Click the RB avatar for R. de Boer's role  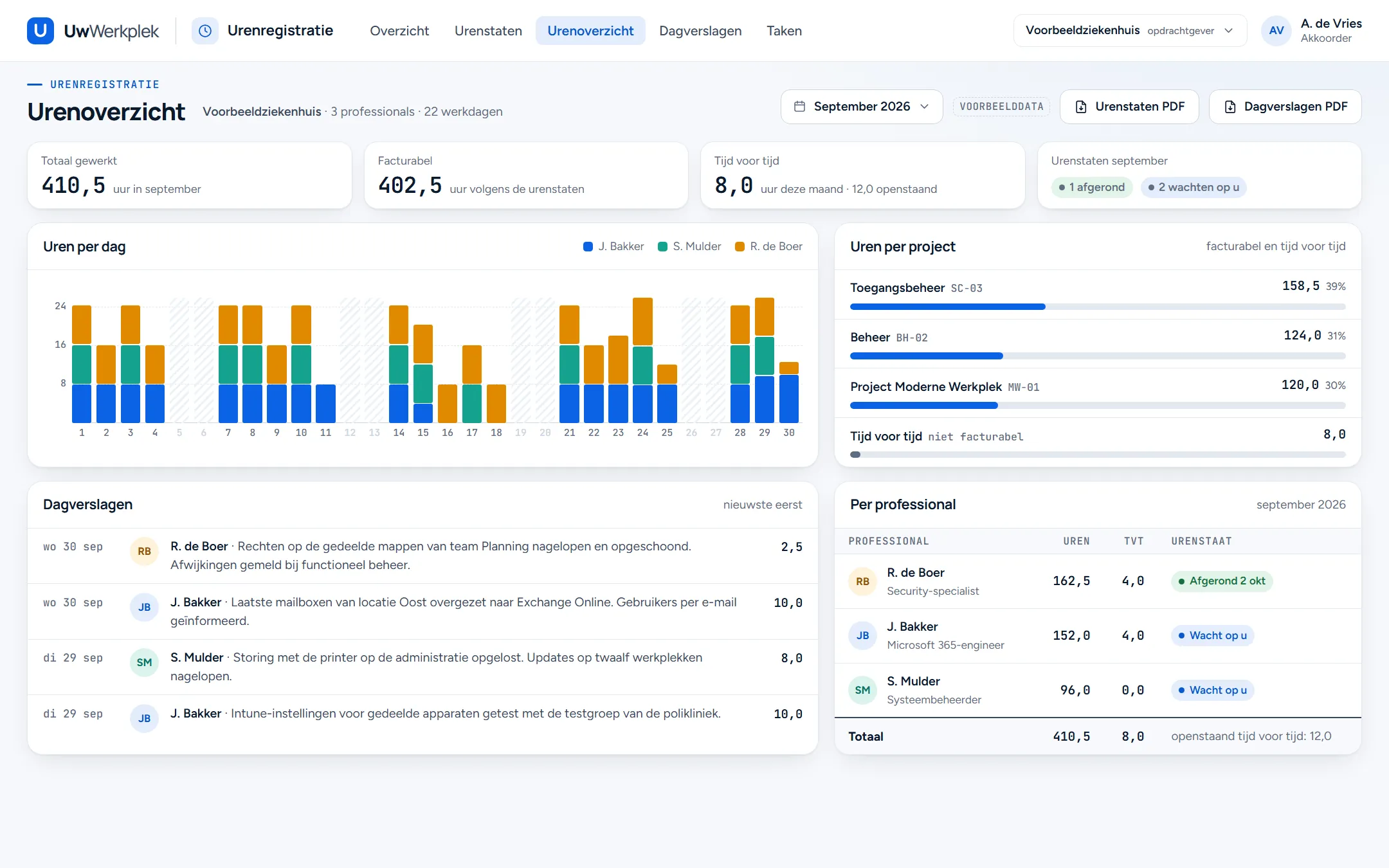862,581
